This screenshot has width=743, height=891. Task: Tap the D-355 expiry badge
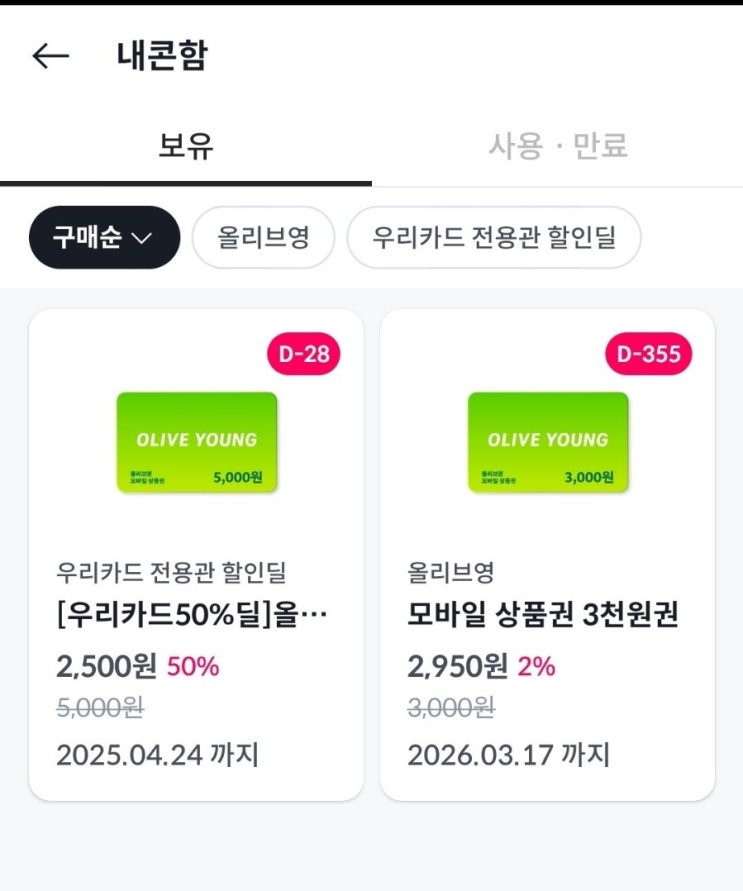[648, 354]
